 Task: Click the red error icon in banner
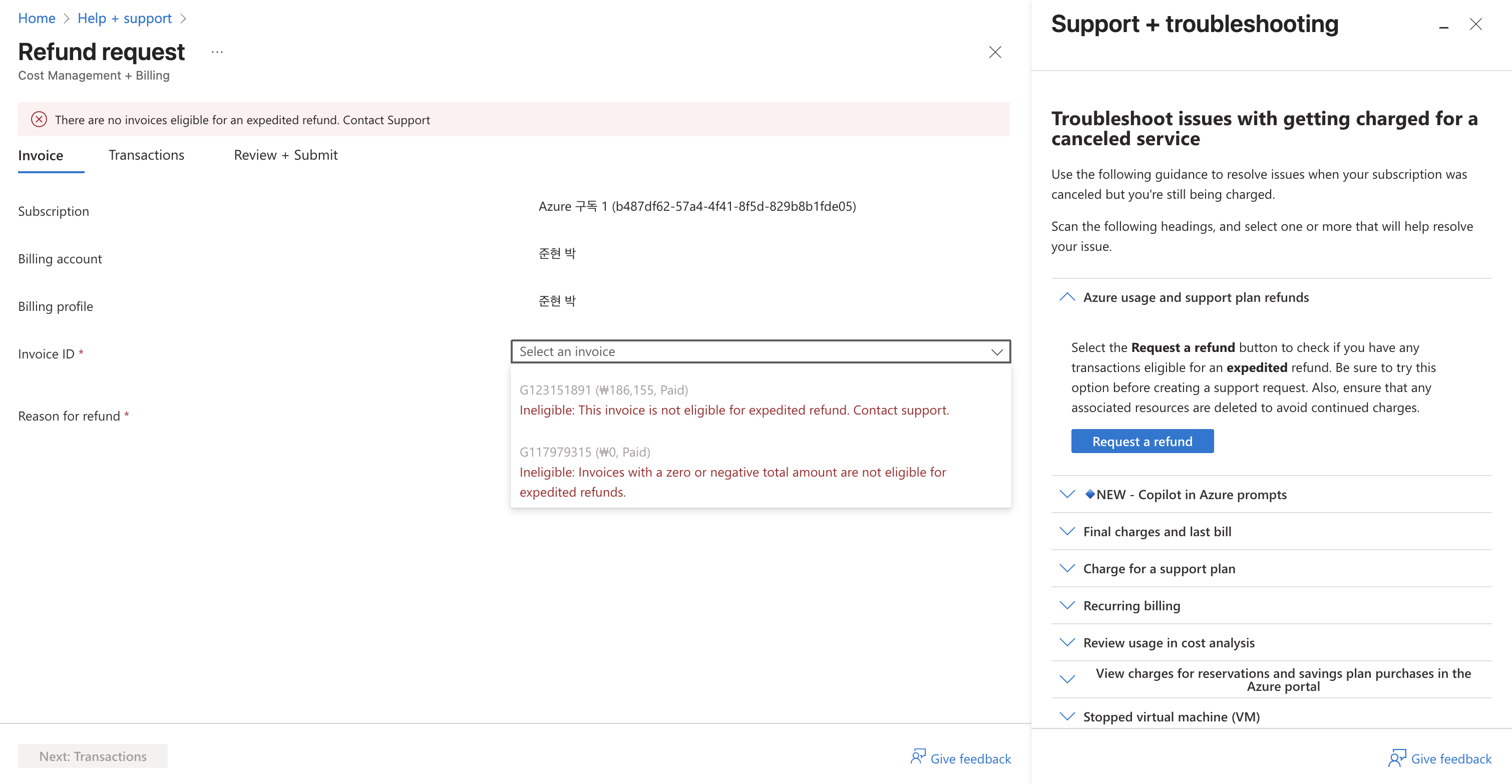39,120
